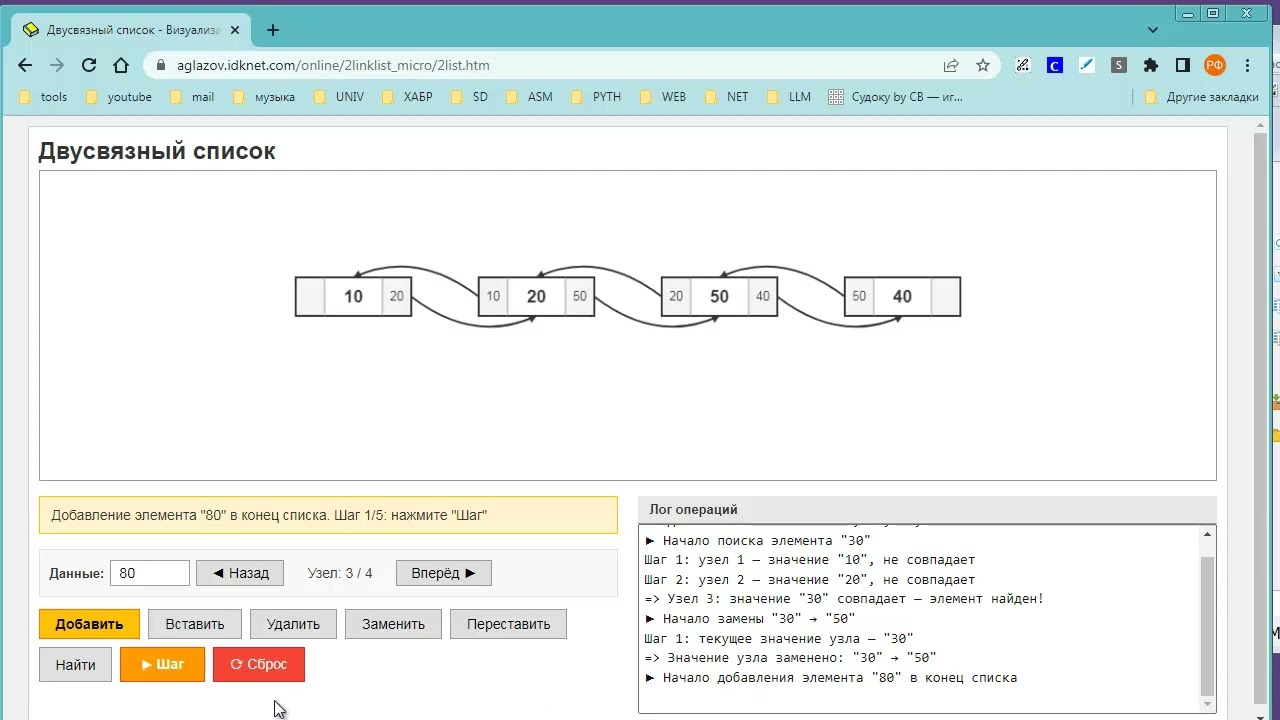Click the Вставить button
Image resolution: width=1280 pixels, height=720 pixels.
(x=195, y=624)
